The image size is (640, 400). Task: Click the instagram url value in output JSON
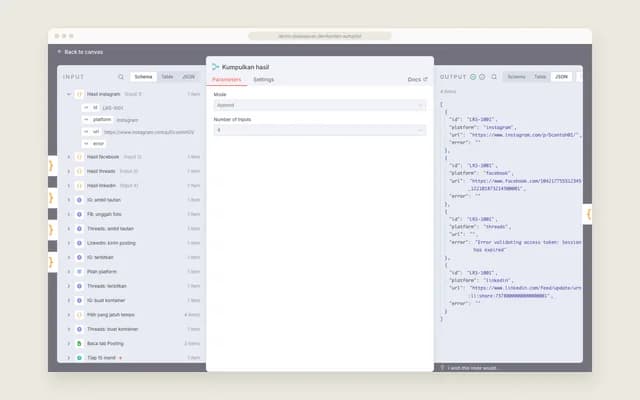point(524,135)
